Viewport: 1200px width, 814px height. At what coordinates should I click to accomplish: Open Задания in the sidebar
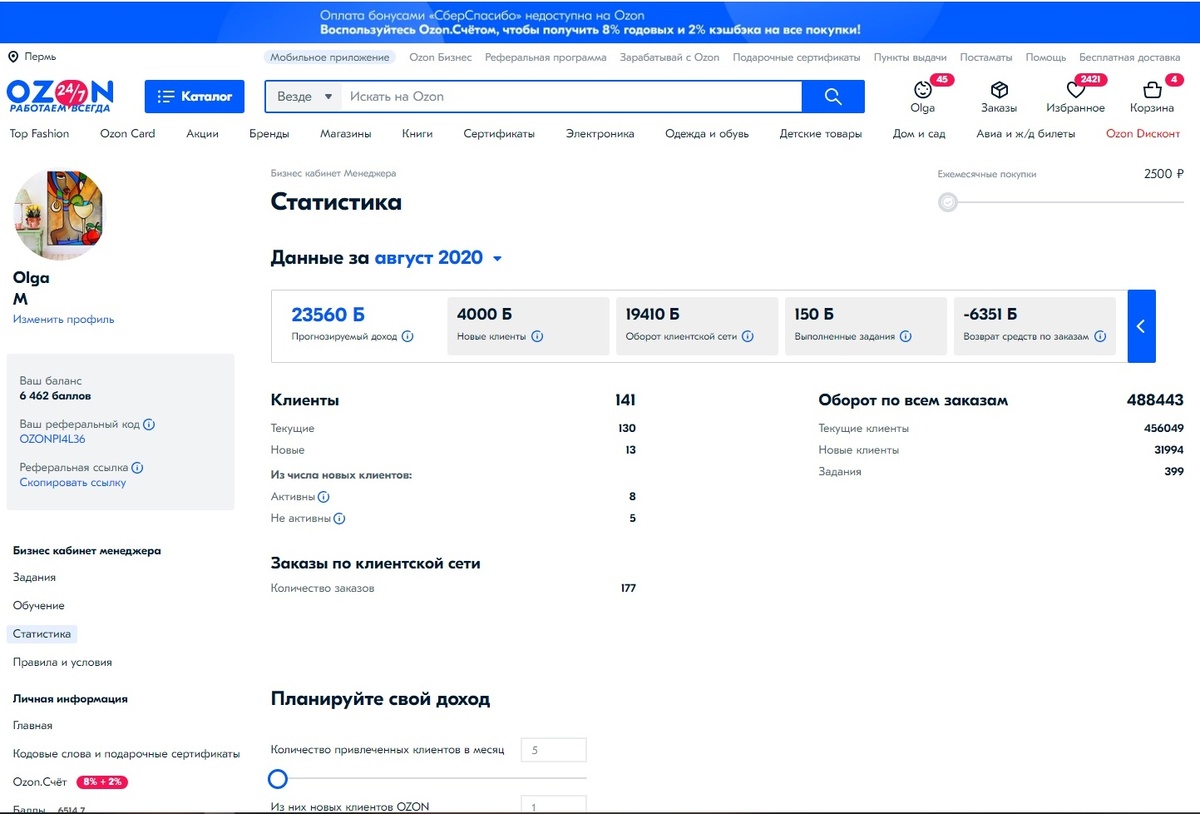(34, 577)
